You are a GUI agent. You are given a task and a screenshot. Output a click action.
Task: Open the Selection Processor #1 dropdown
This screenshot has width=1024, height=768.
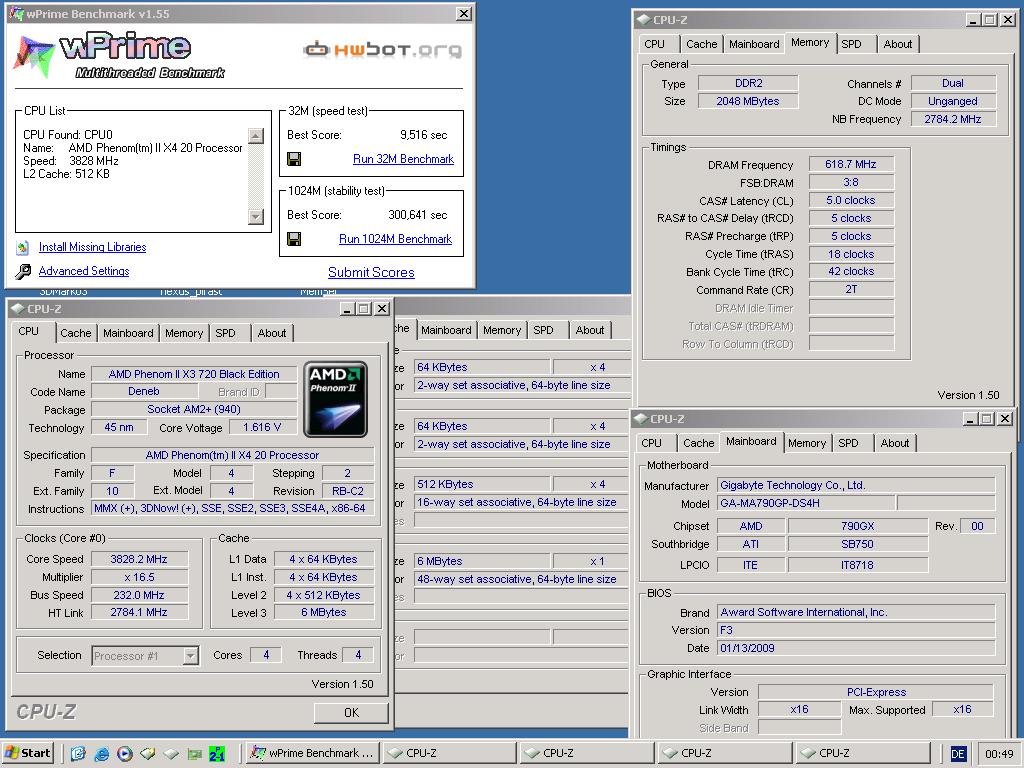pos(191,655)
